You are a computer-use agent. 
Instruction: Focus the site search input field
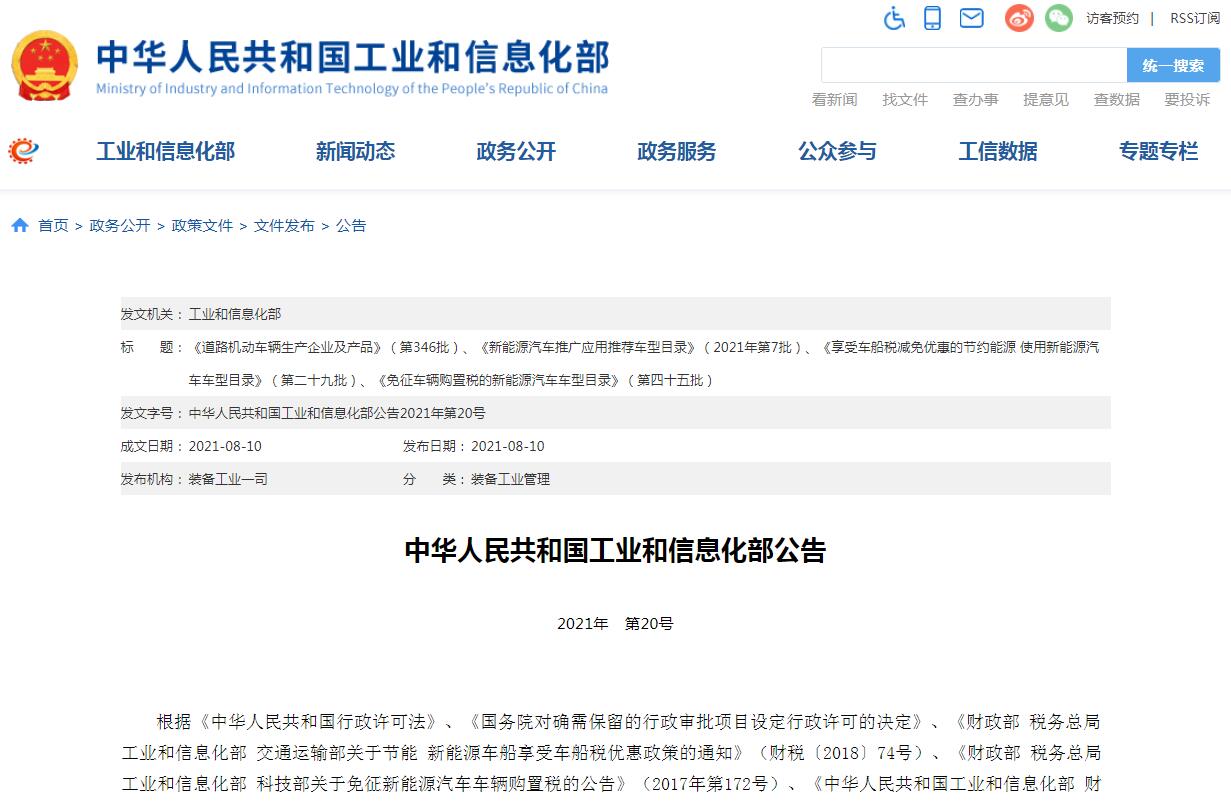tap(974, 65)
